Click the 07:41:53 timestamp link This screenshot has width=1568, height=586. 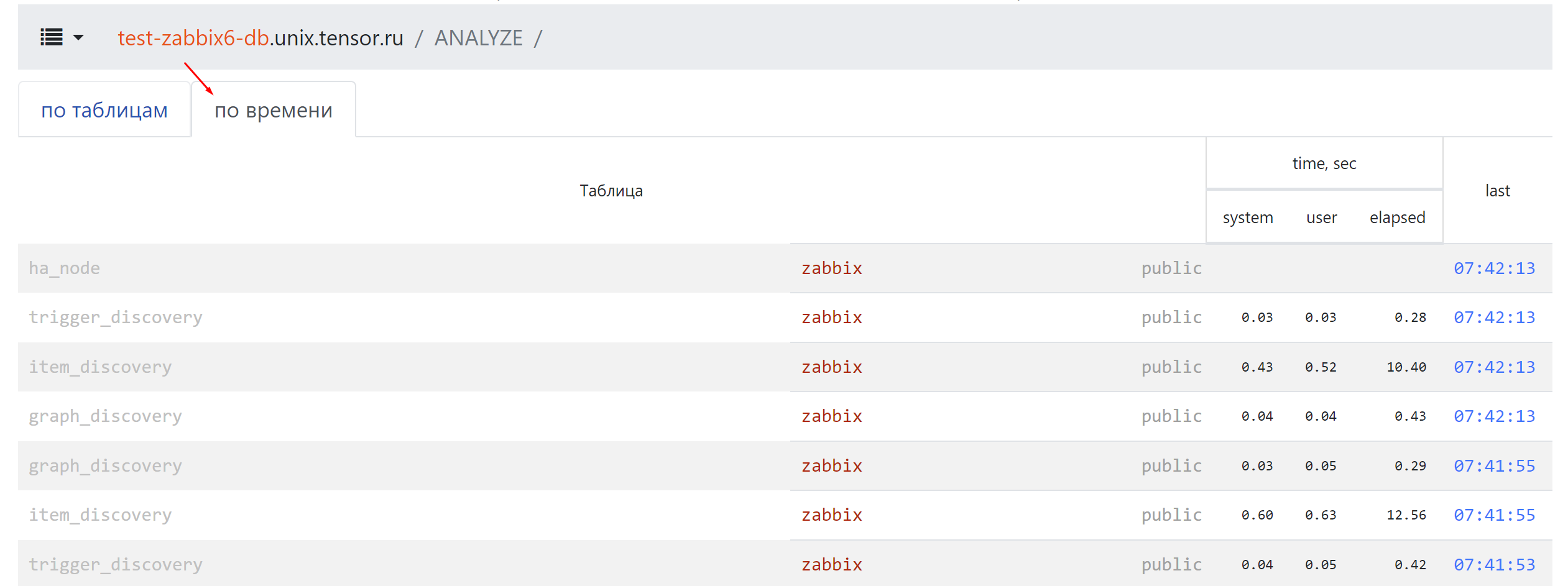coord(1494,565)
